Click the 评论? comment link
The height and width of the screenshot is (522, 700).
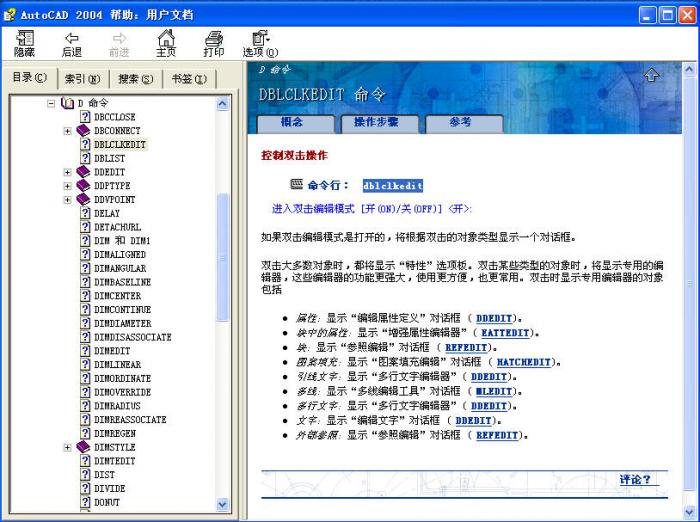pyautogui.click(x=634, y=480)
